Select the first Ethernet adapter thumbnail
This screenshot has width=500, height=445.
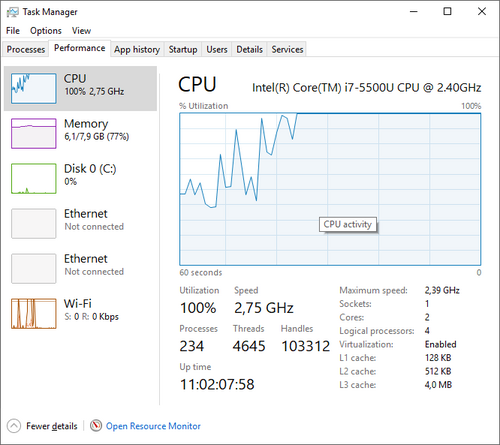(x=34, y=224)
